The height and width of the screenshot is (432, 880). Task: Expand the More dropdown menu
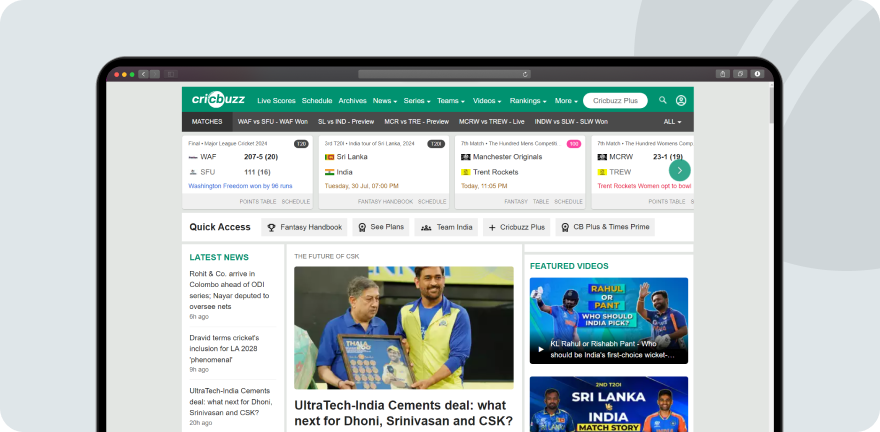coord(566,100)
